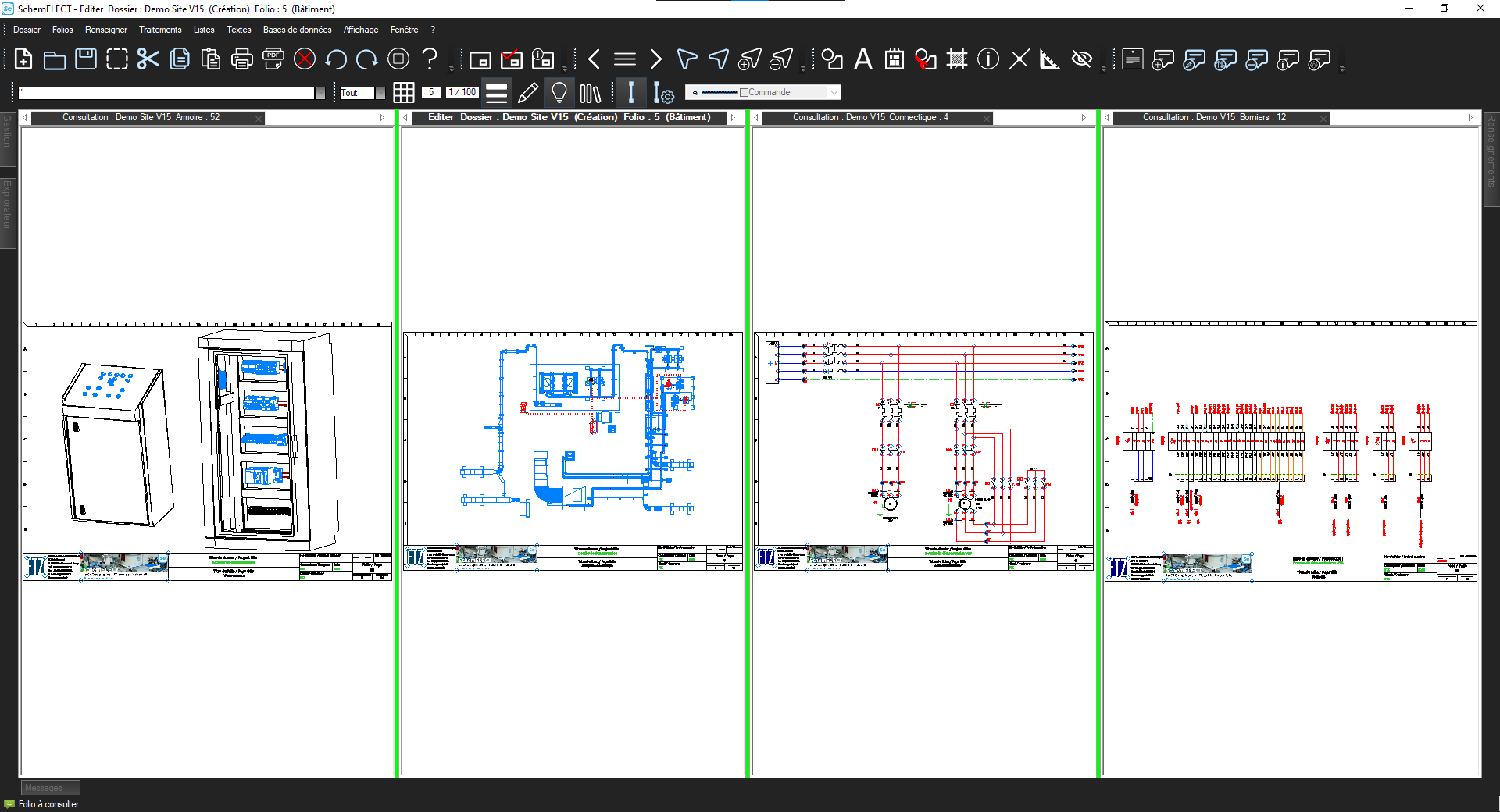Click the question mark help icon

430,59
